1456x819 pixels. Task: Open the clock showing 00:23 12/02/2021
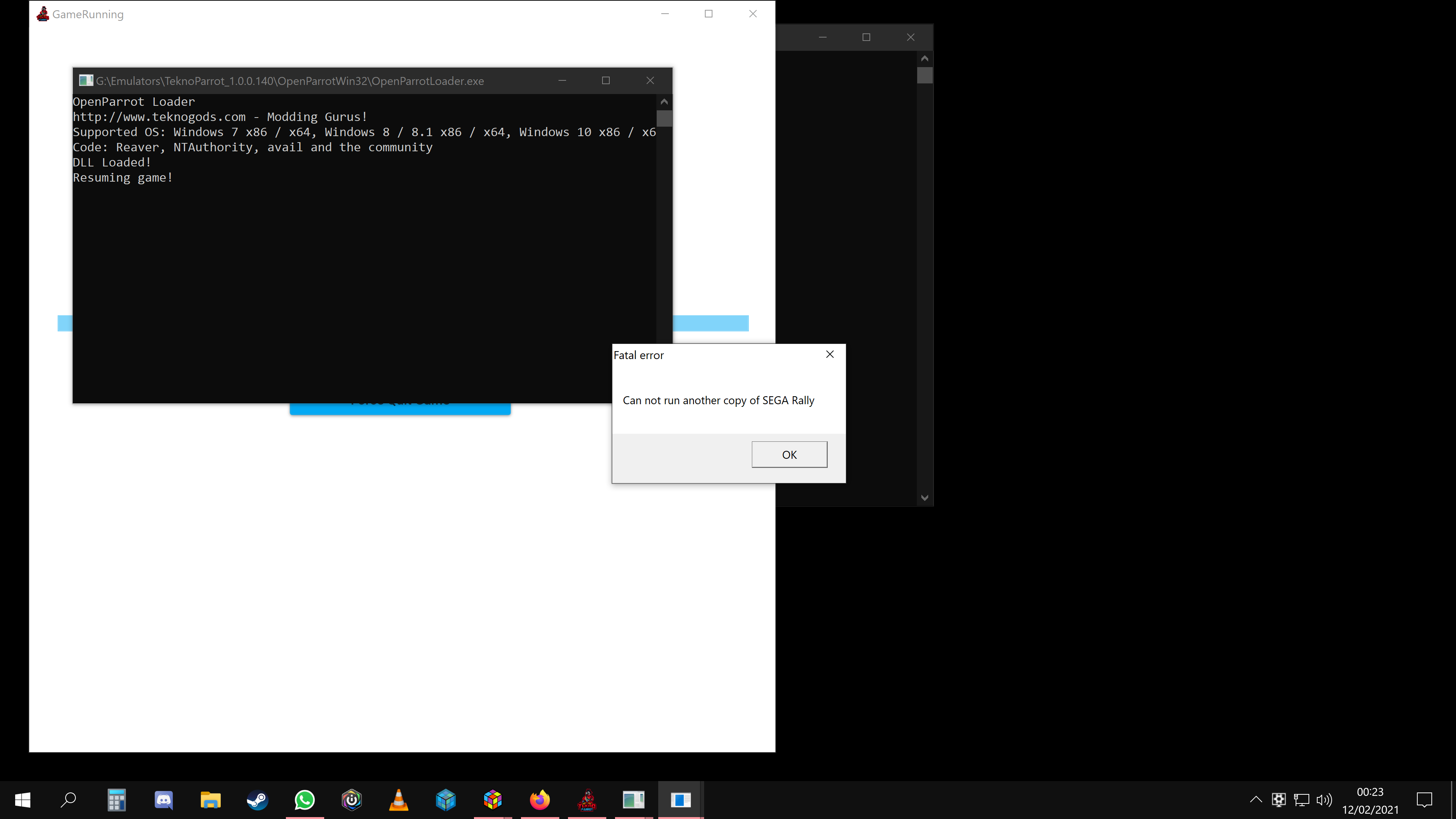click(x=1370, y=800)
